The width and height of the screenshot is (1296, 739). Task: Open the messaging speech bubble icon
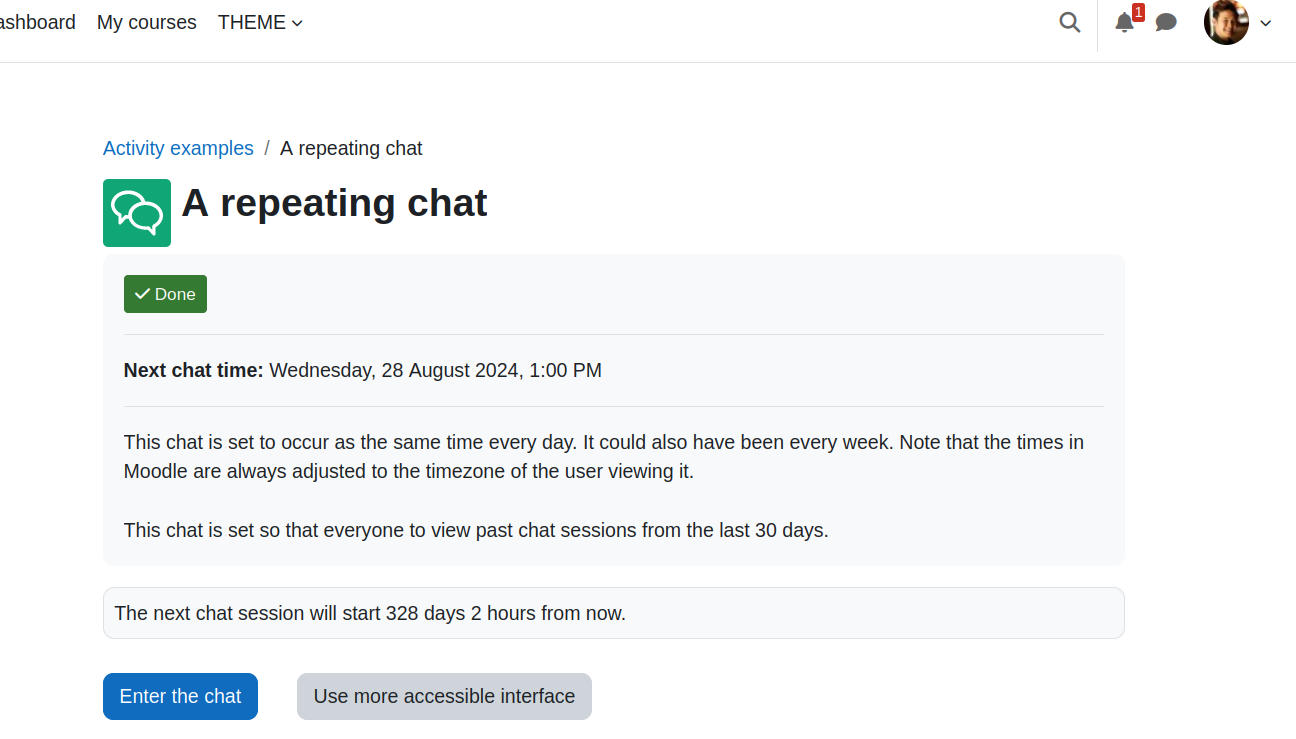pyautogui.click(x=1166, y=22)
